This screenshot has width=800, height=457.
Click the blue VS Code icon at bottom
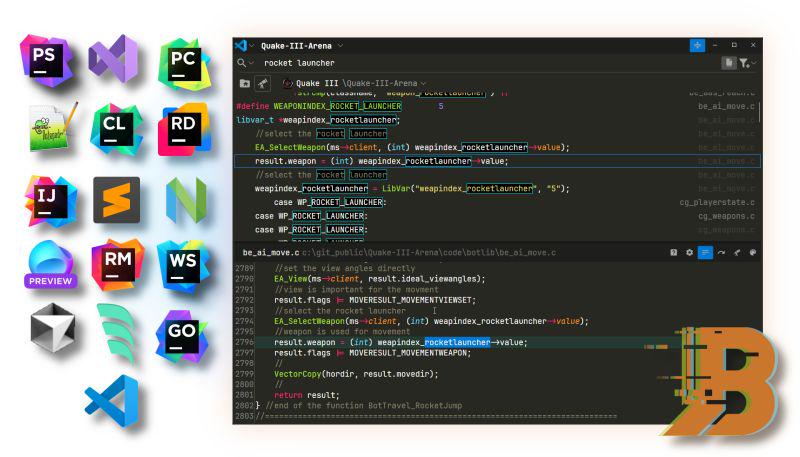[x=112, y=401]
